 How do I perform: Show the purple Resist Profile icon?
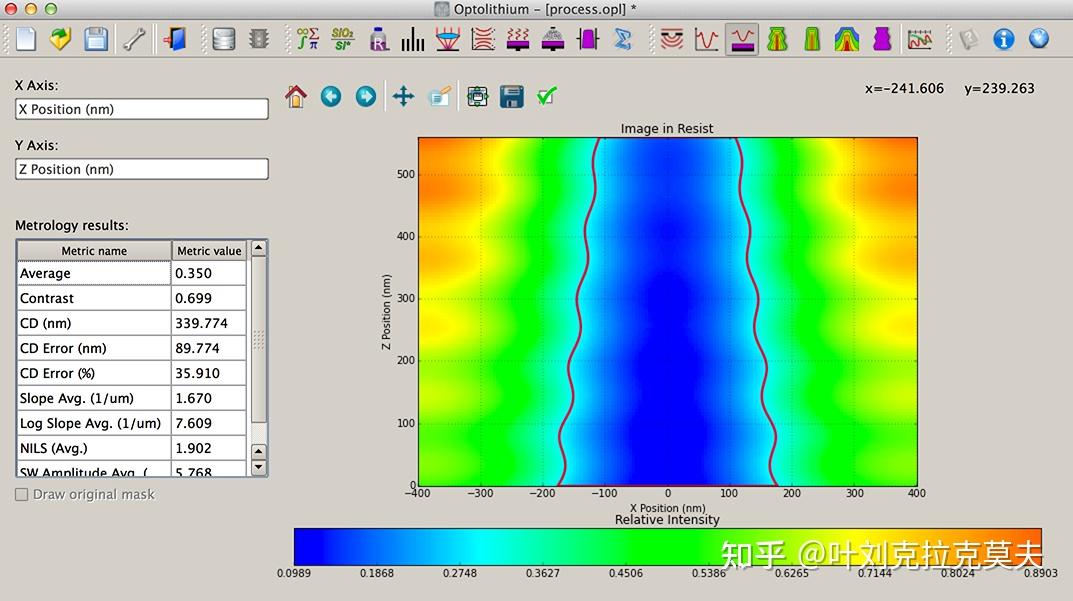coord(882,39)
